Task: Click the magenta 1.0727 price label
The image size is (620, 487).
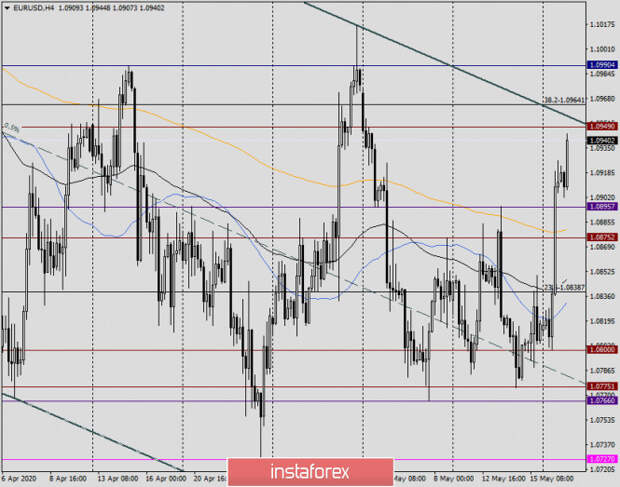Action: 602,459
